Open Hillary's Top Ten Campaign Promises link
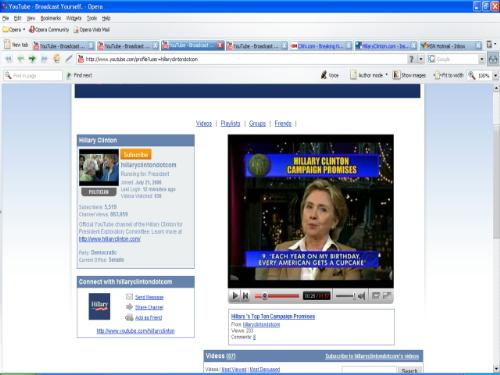The height and width of the screenshot is (375, 500). point(273,316)
